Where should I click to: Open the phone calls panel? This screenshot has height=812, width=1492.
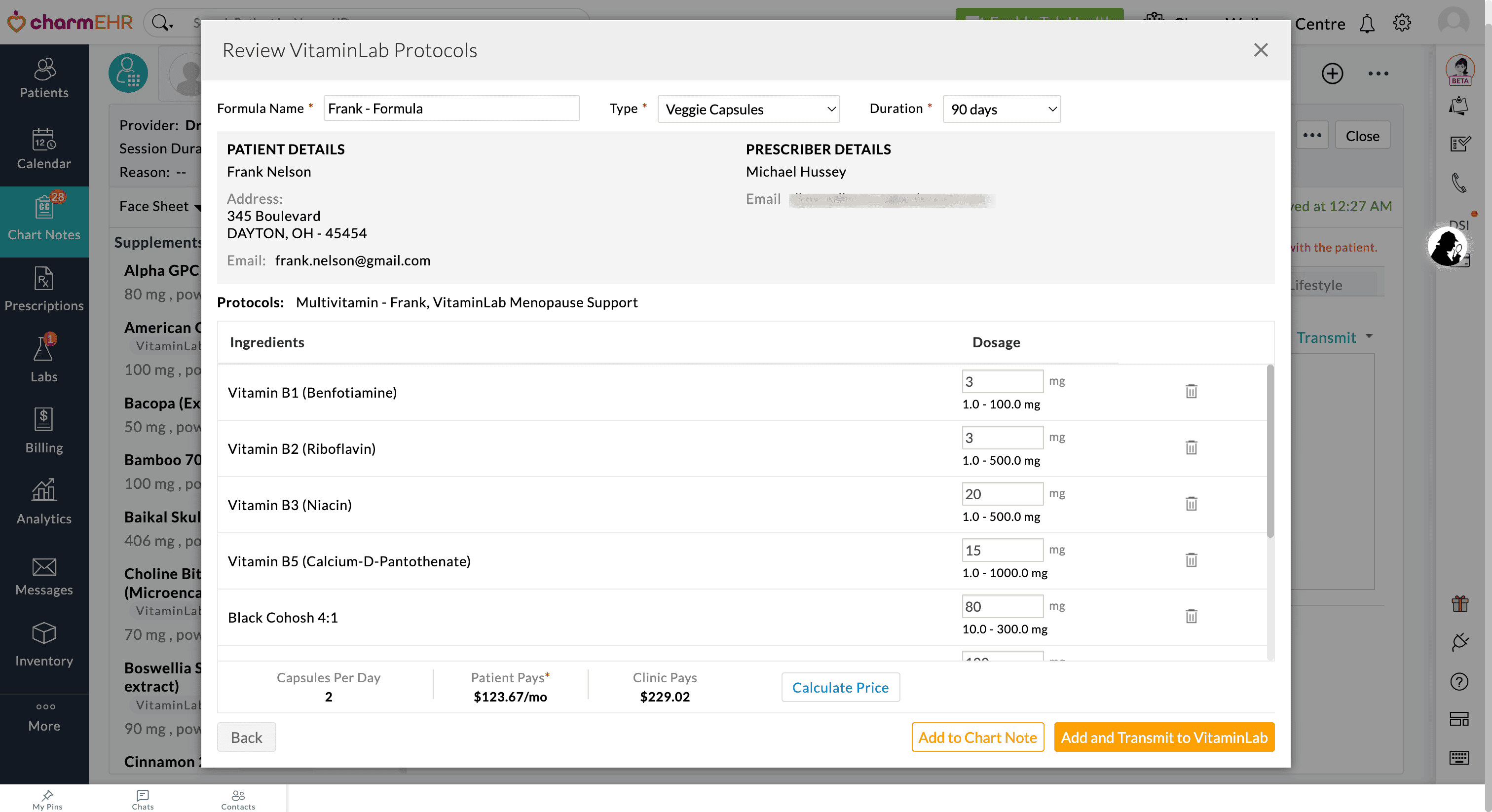point(1460,182)
